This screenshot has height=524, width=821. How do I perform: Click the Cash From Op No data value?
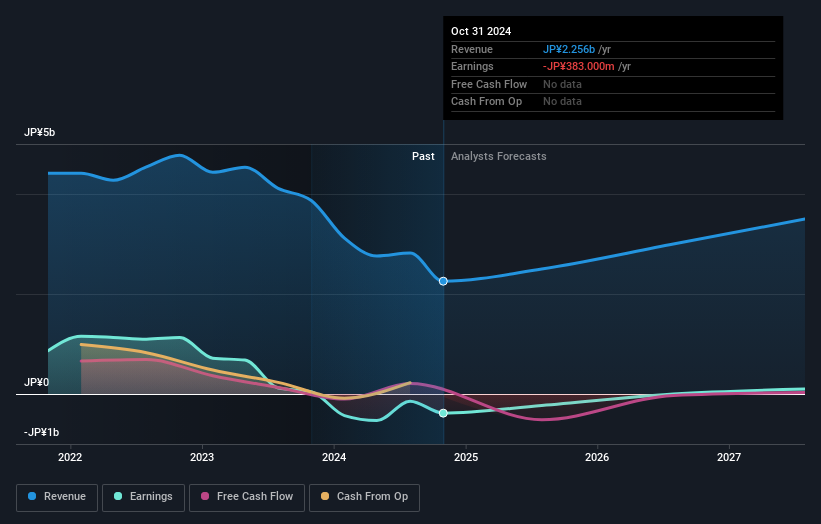point(562,102)
